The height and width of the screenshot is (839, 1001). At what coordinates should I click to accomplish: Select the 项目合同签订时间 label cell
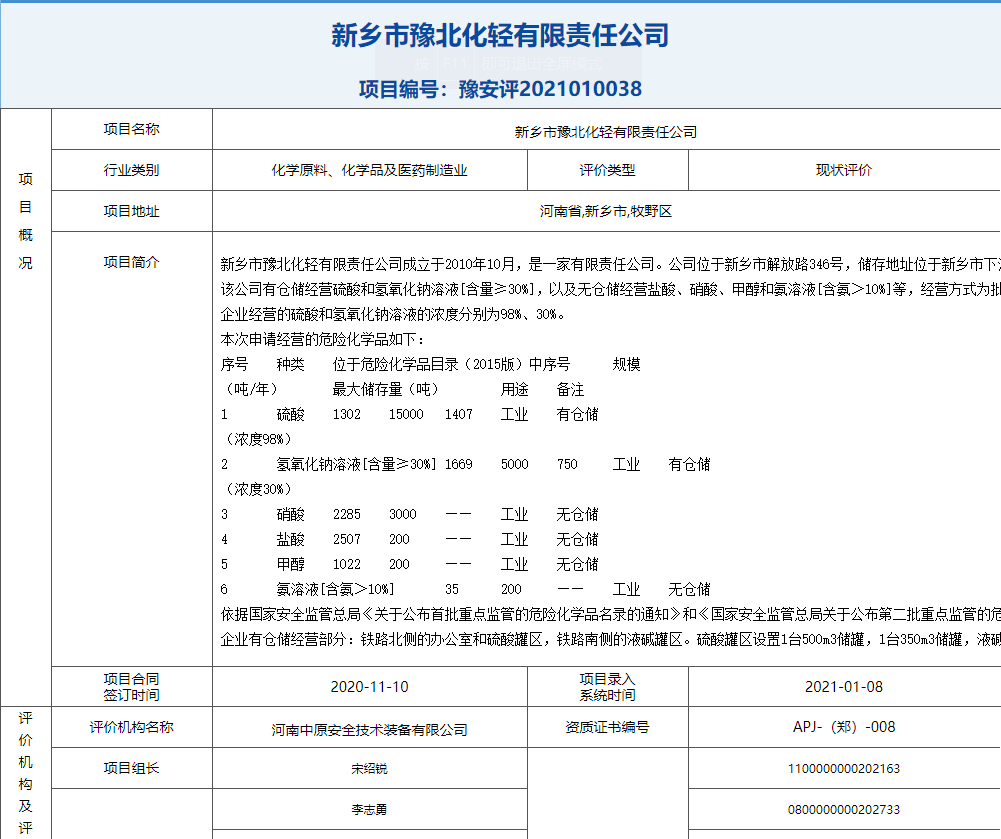(132, 686)
